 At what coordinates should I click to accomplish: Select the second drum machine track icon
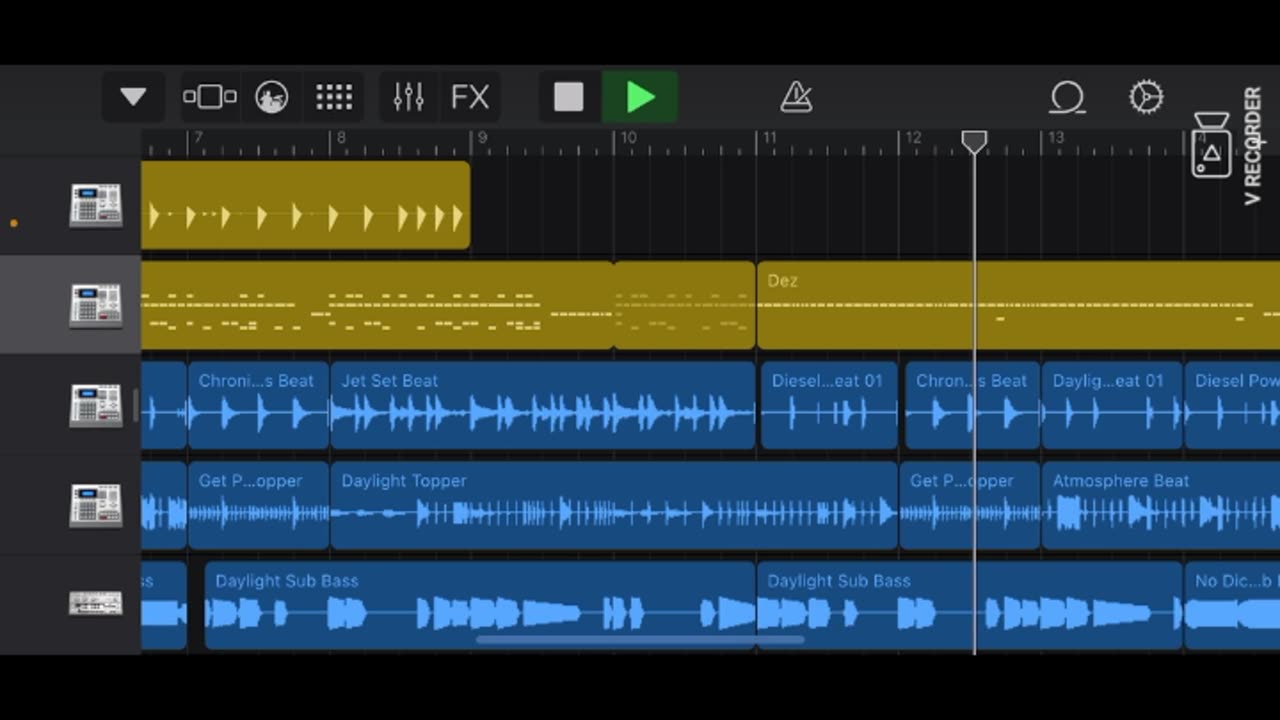[x=96, y=305]
